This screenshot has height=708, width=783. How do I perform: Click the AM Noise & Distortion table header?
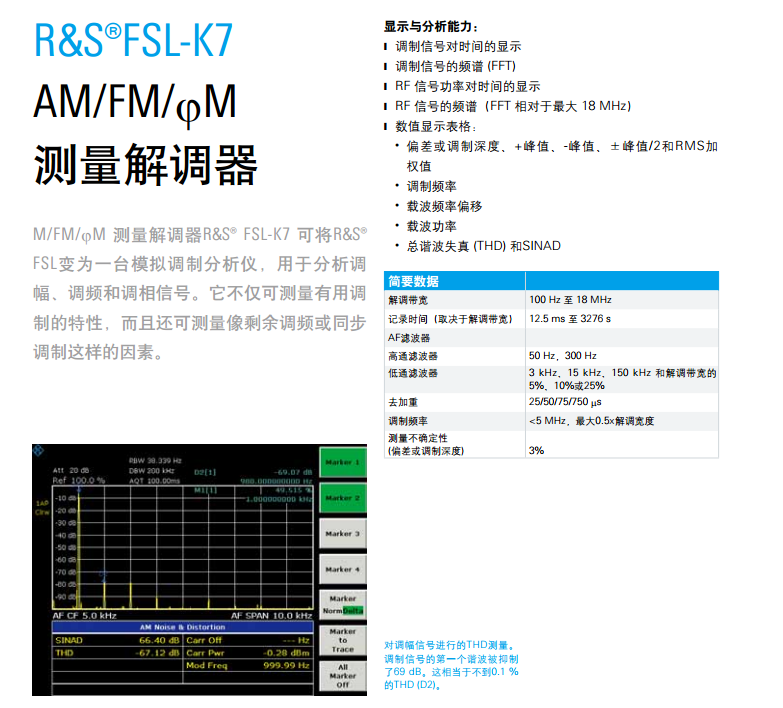pos(182,627)
